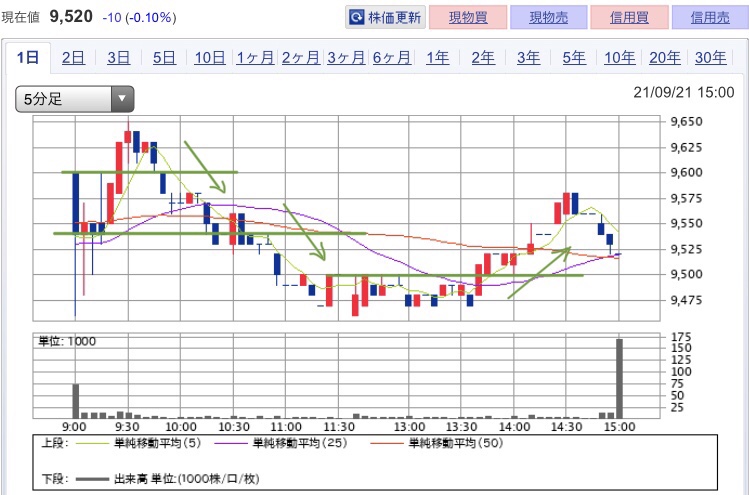Switch to the 5日 period tab

pos(164,58)
